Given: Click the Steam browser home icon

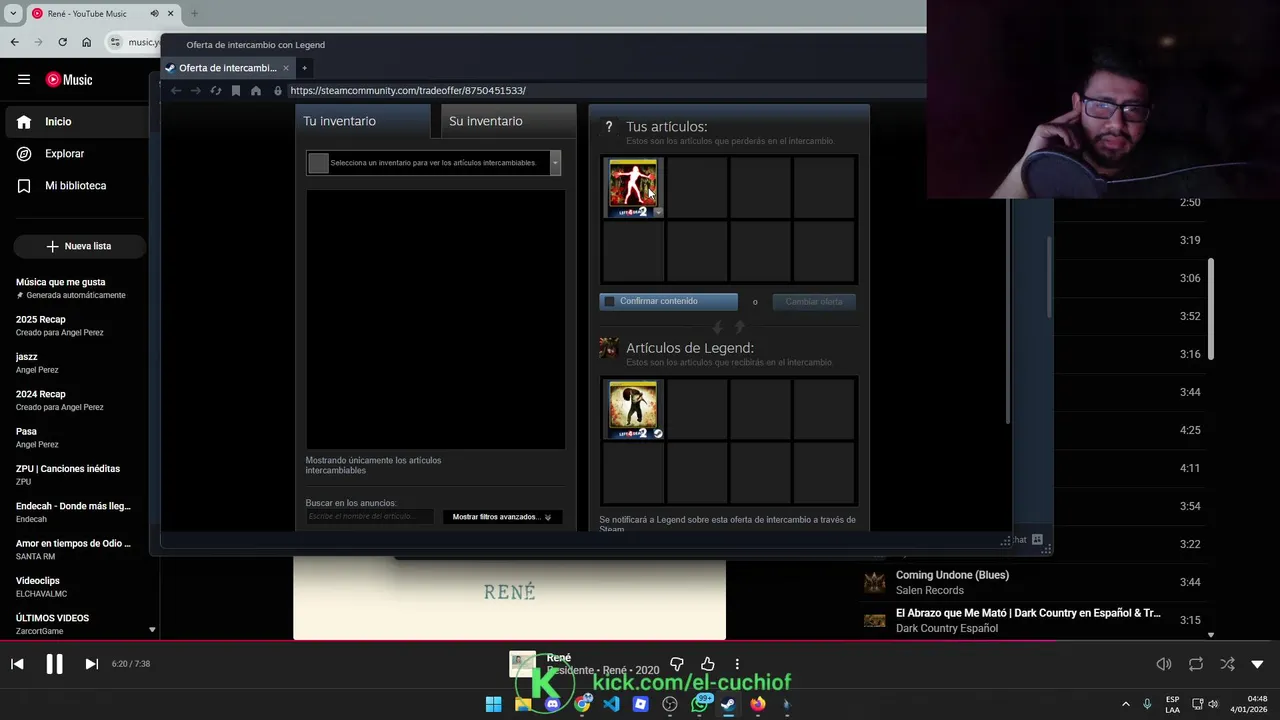Looking at the screenshot, I should coord(256,91).
